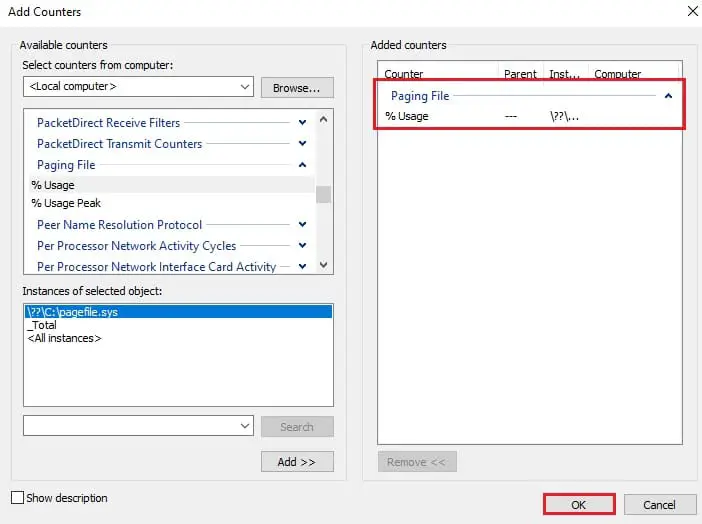The height and width of the screenshot is (524, 702).
Task: Click the counter list scroll down arrow
Action: (323, 265)
